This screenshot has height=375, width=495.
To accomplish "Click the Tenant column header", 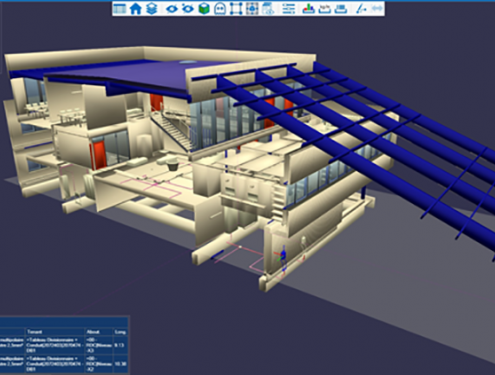I will click(x=35, y=332).
